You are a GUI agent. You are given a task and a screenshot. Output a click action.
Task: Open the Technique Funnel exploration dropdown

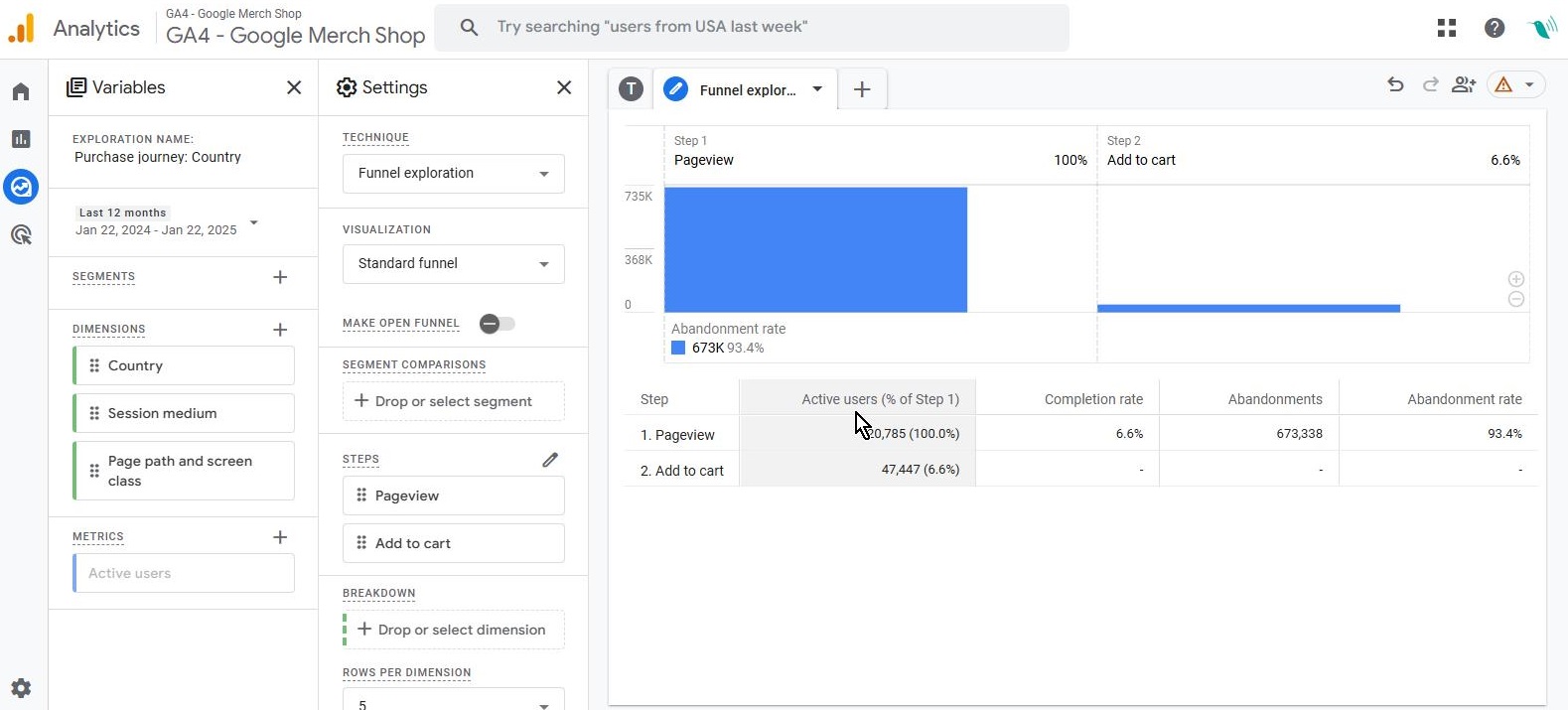click(x=454, y=174)
